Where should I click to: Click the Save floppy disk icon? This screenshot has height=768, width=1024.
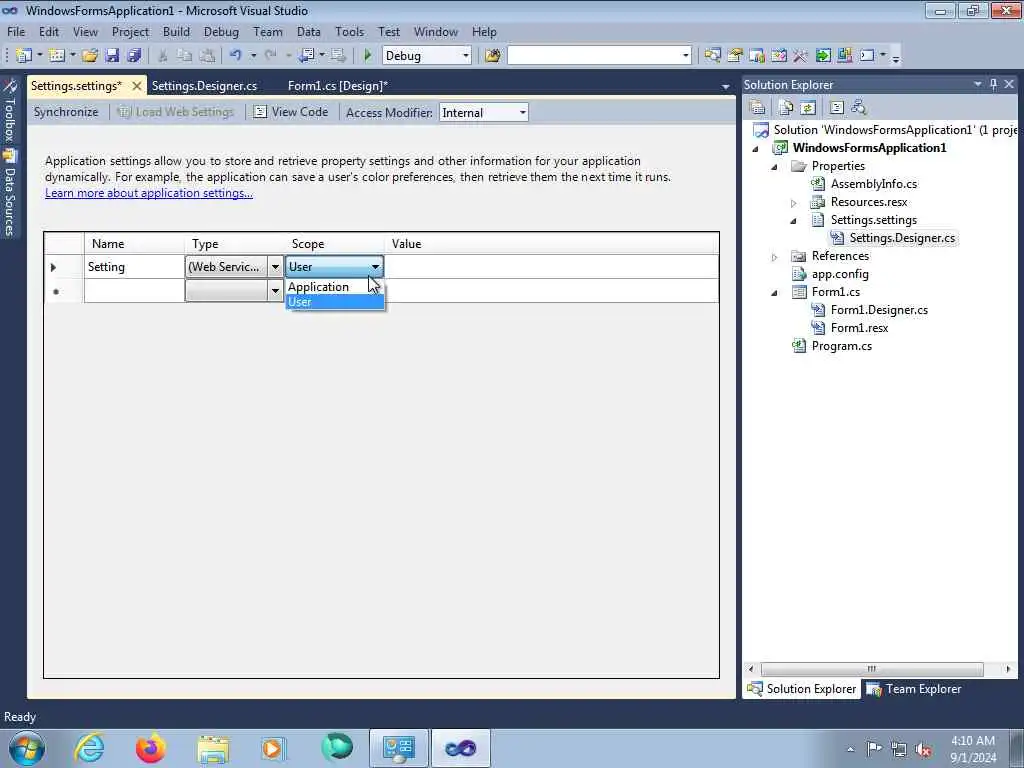point(112,56)
